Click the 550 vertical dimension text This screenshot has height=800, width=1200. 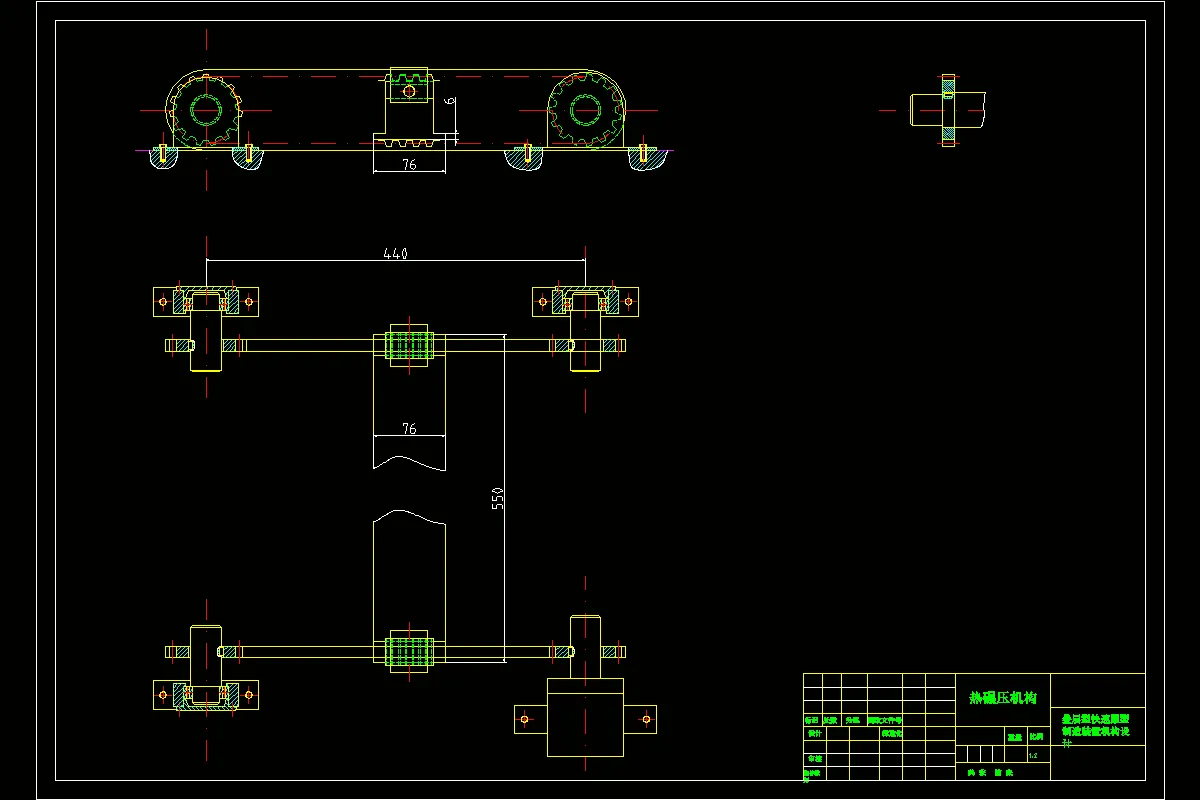click(x=498, y=498)
